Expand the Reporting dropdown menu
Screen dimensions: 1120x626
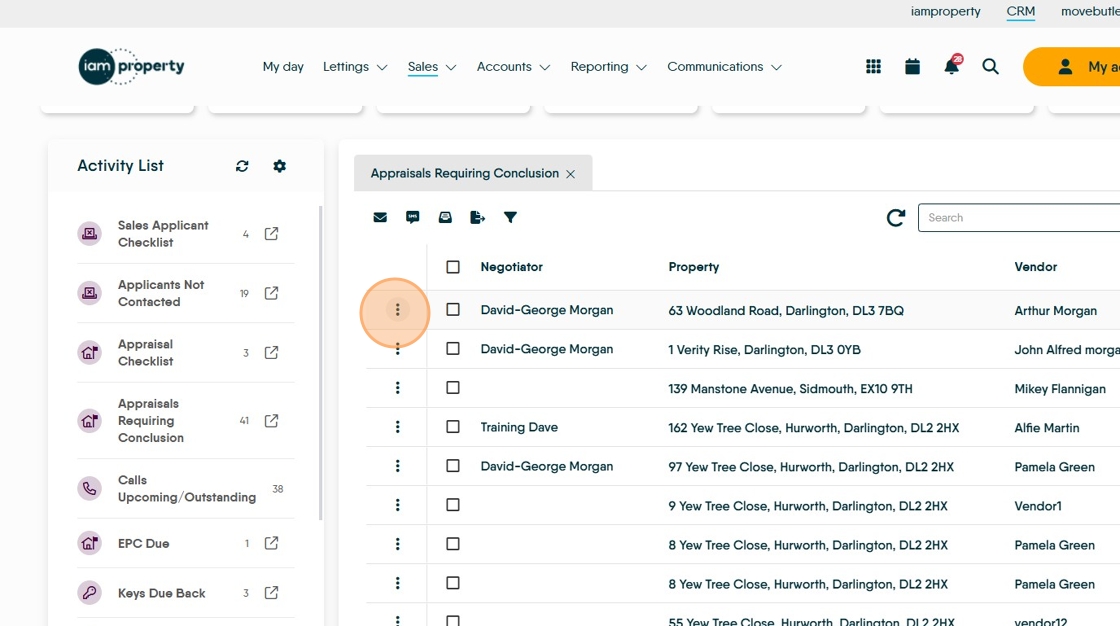609,66
